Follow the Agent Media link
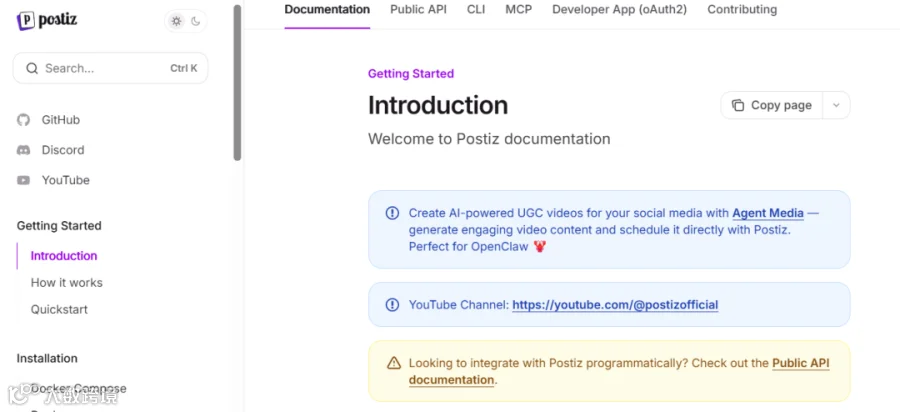900x412 pixels. click(768, 213)
